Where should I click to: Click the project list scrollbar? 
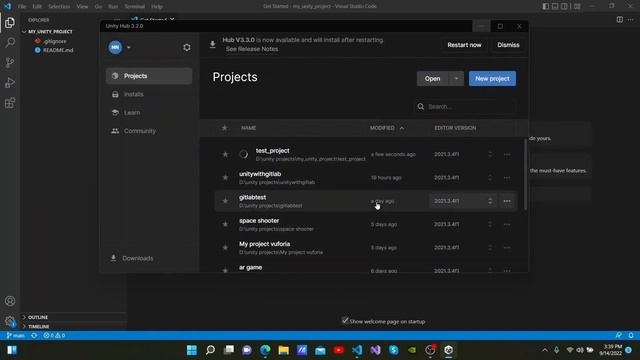coord(525,174)
